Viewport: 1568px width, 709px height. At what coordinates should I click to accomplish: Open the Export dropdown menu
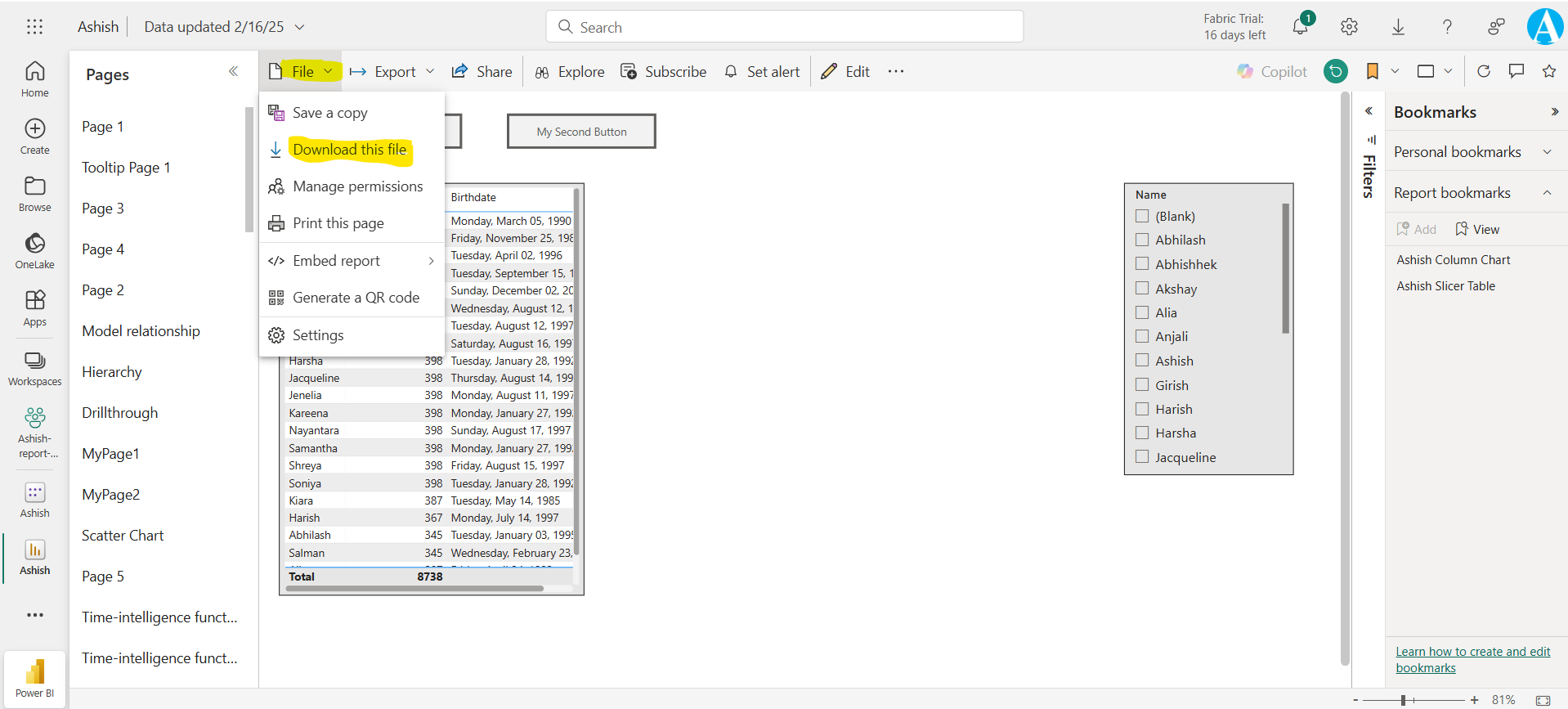[x=393, y=72]
